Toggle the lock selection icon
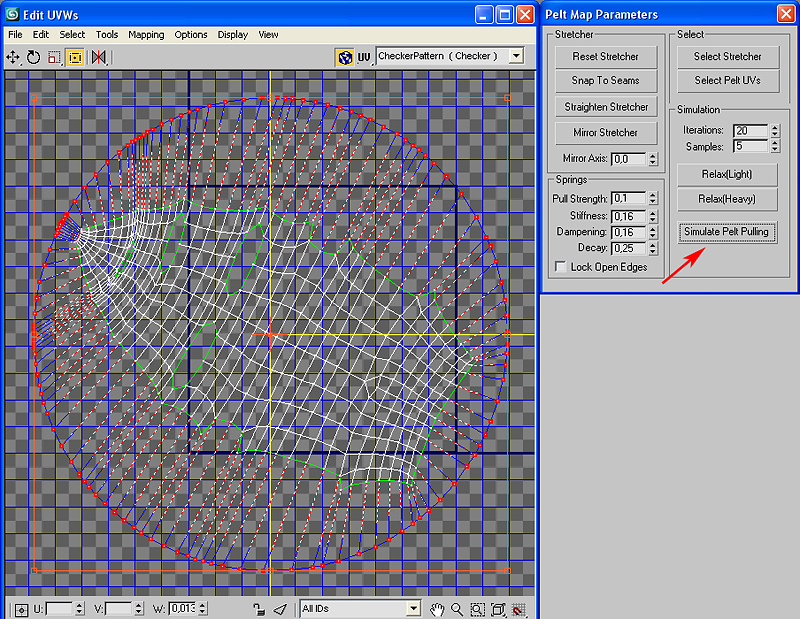 click(x=259, y=609)
